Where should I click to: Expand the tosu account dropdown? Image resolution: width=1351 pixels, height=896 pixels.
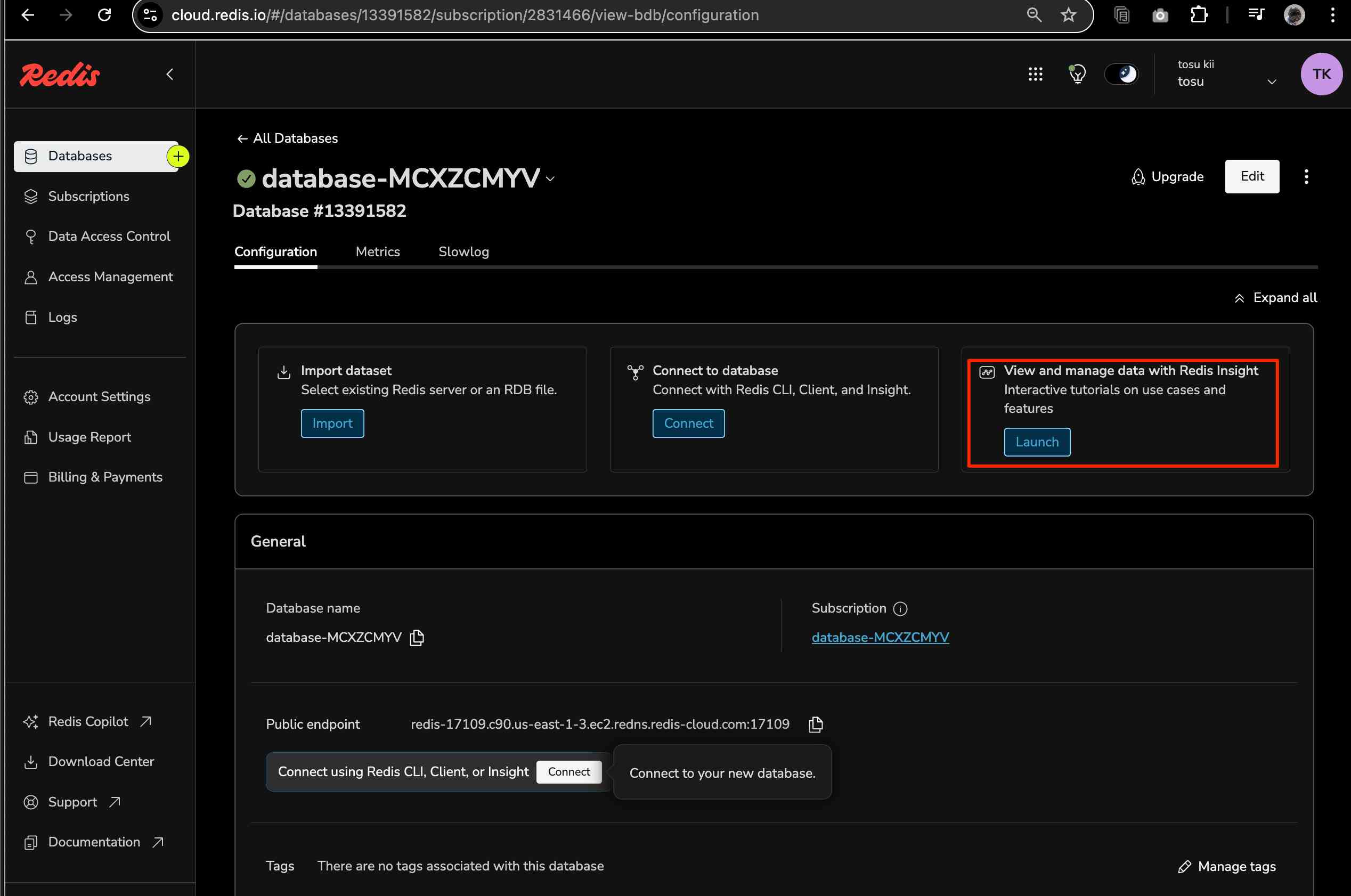coord(1272,82)
